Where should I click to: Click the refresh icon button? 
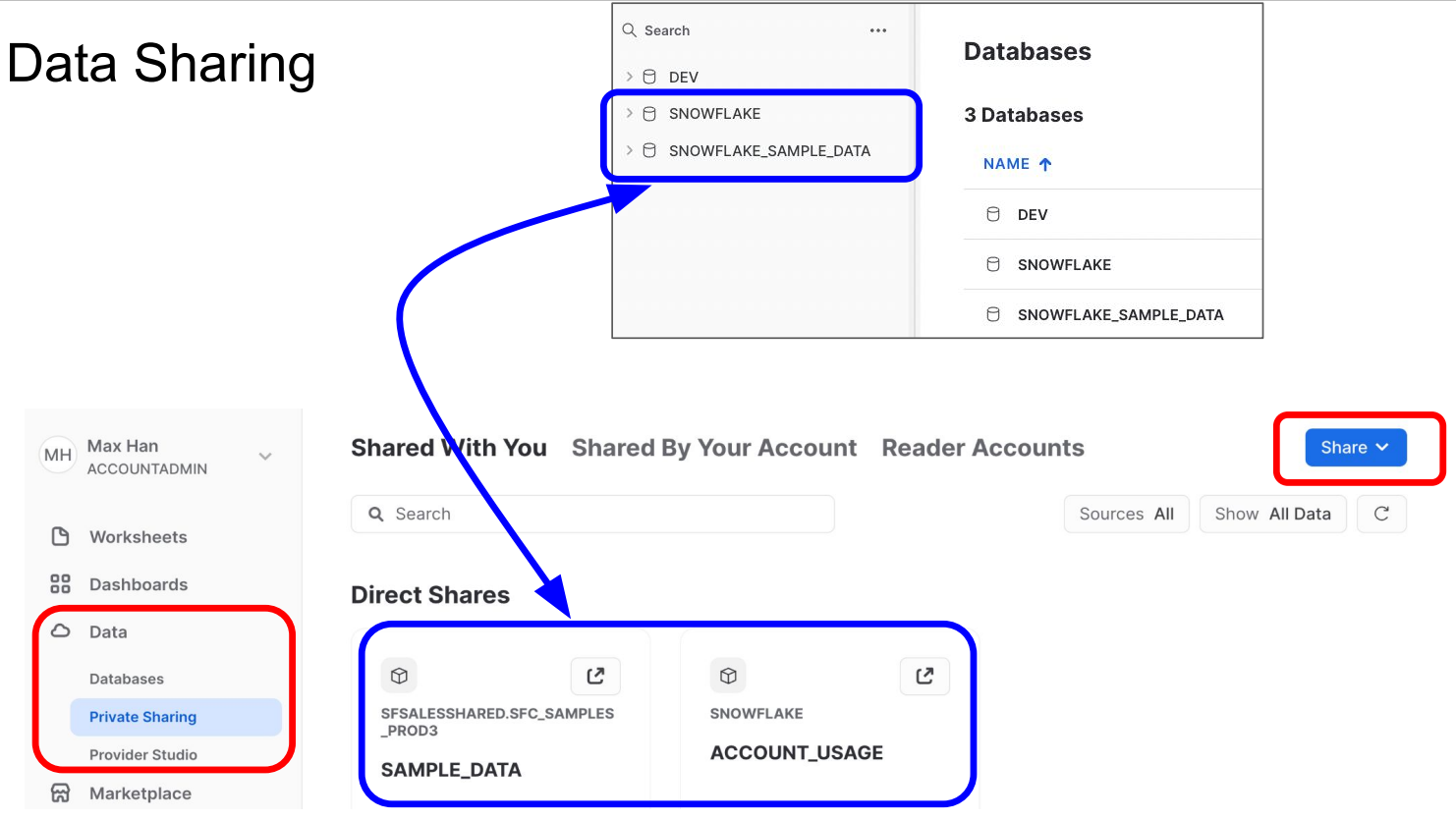pos(1381,514)
